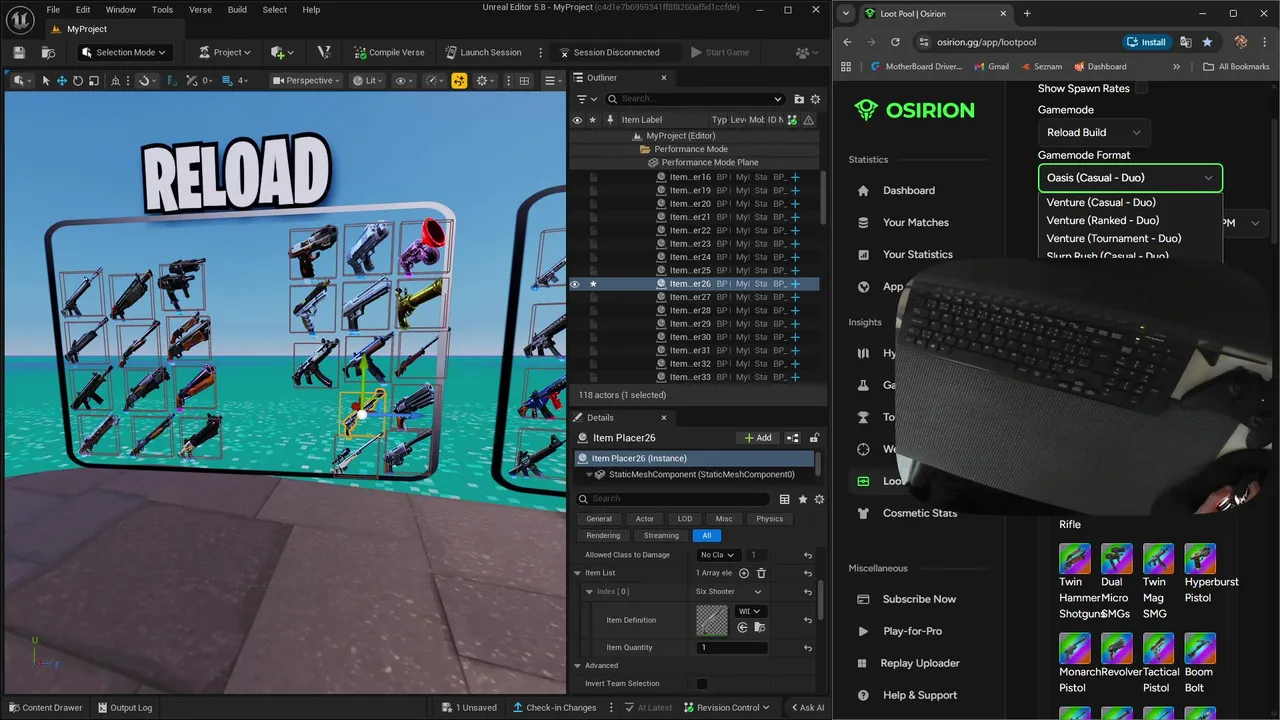Select the rotate tool in the viewport toolbar
Image resolution: width=1280 pixels, height=720 pixels.
(x=78, y=80)
